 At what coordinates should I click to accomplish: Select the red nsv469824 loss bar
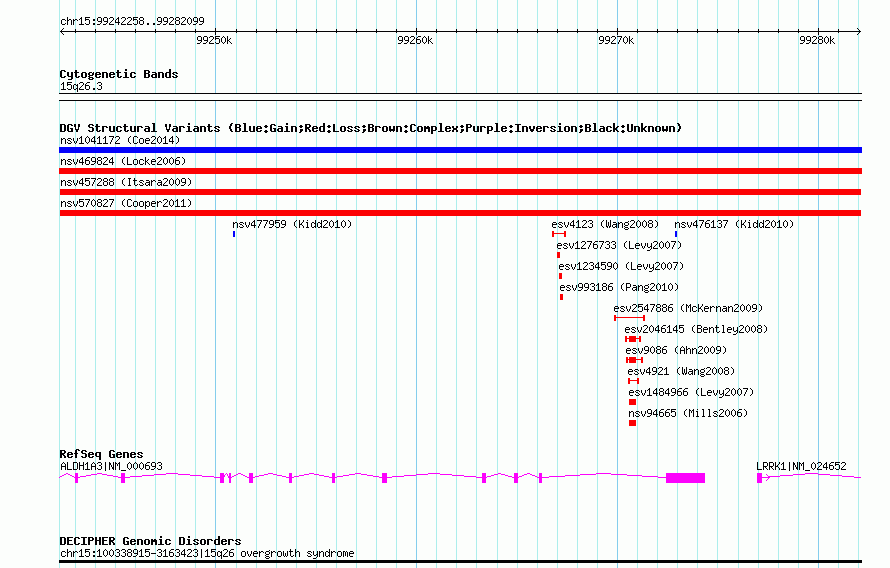[x=460, y=171]
